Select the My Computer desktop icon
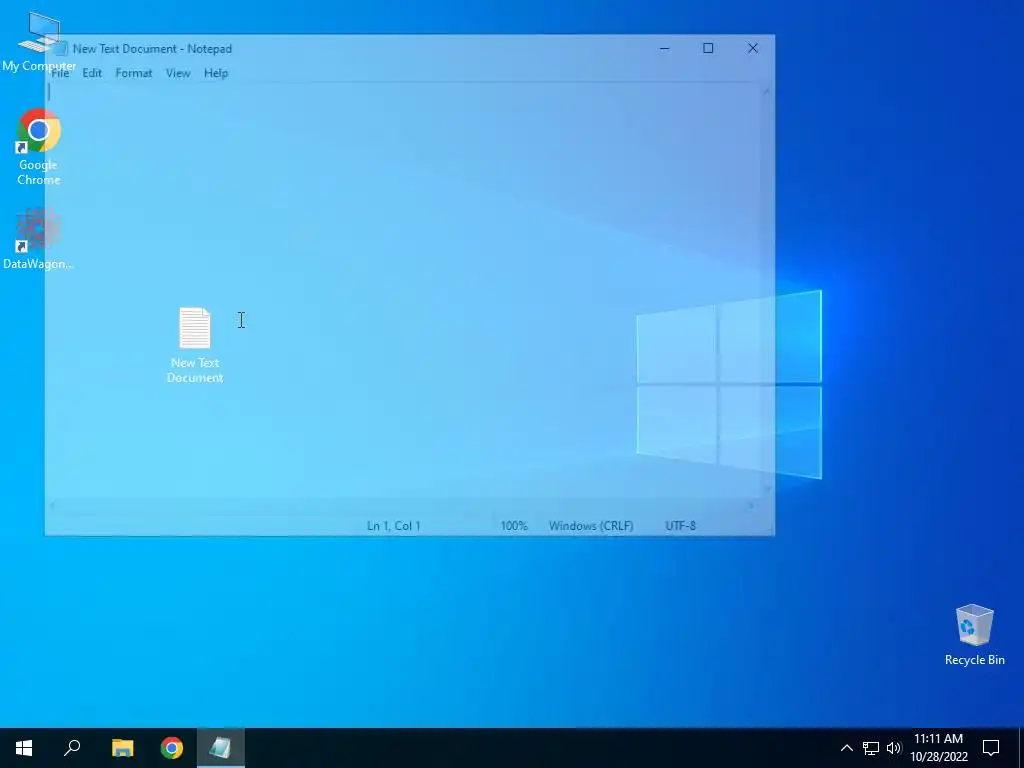Image resolution: width=1024 pixels, height=768 pixels. 39,41
